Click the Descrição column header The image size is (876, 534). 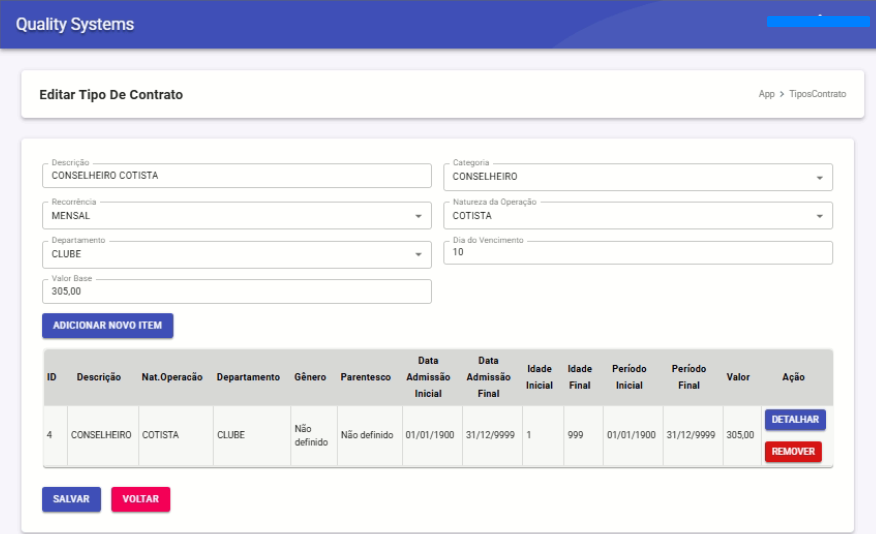[98, 377]
